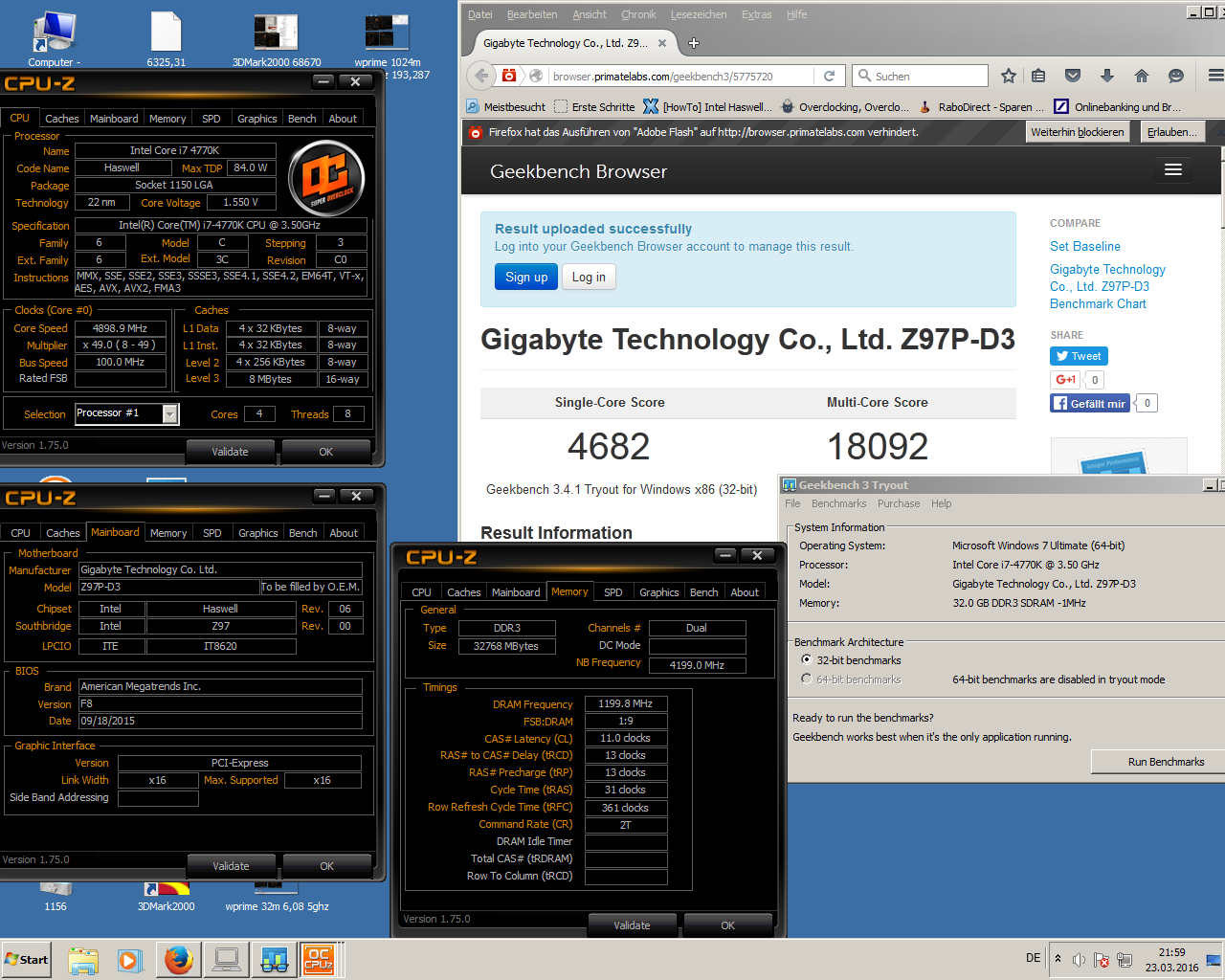Click the Firefox back arrow button
1225x980 pixels.
click(x=481, y=76)
